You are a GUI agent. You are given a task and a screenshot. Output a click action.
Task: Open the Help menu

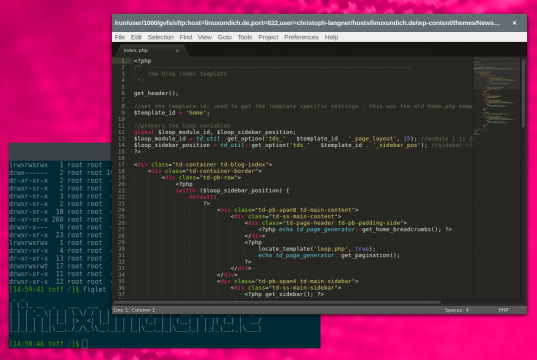tap(331, 37)
